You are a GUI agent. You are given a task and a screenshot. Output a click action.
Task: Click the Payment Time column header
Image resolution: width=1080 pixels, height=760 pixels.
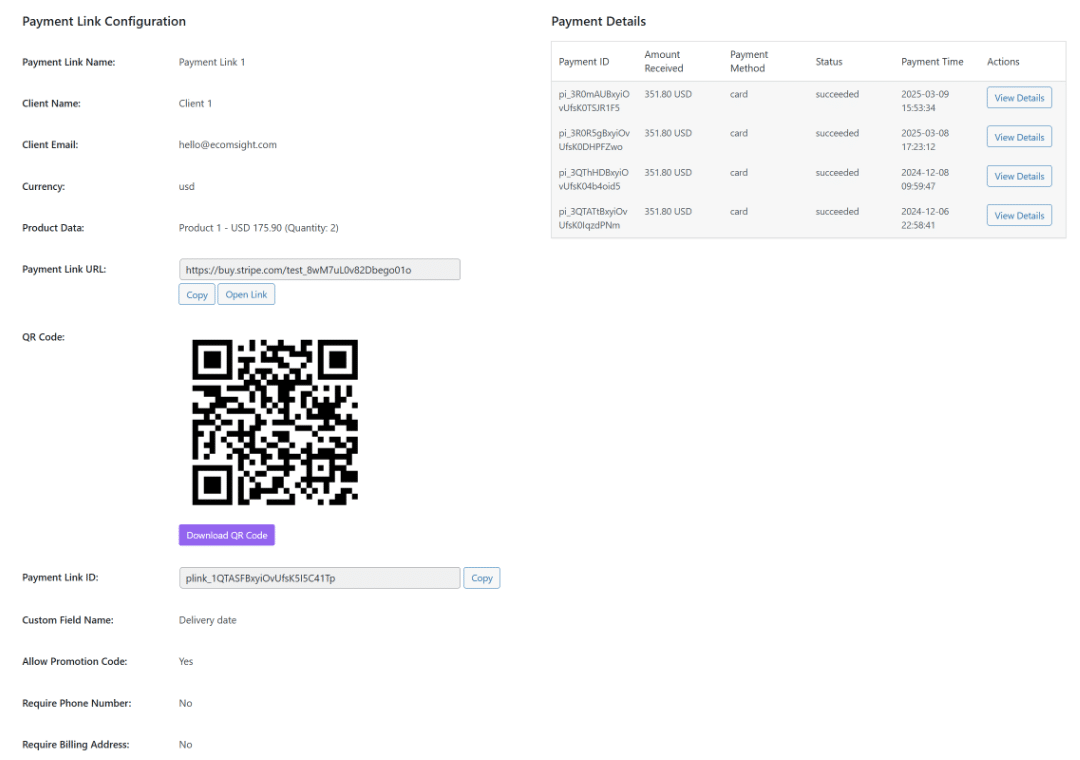click(932, 62)
